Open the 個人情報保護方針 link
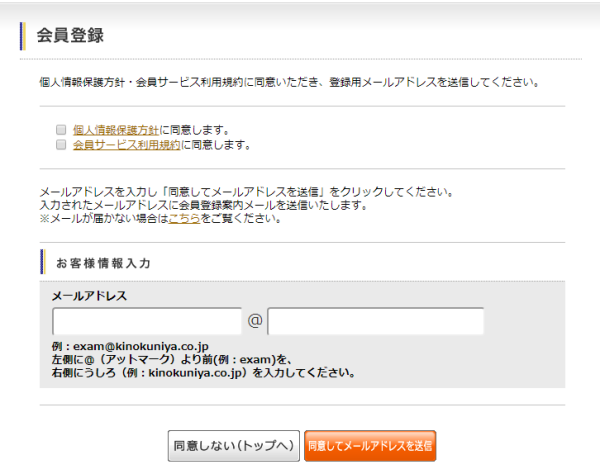The width and height of the screenshot is (600, 469). point(116,130)
